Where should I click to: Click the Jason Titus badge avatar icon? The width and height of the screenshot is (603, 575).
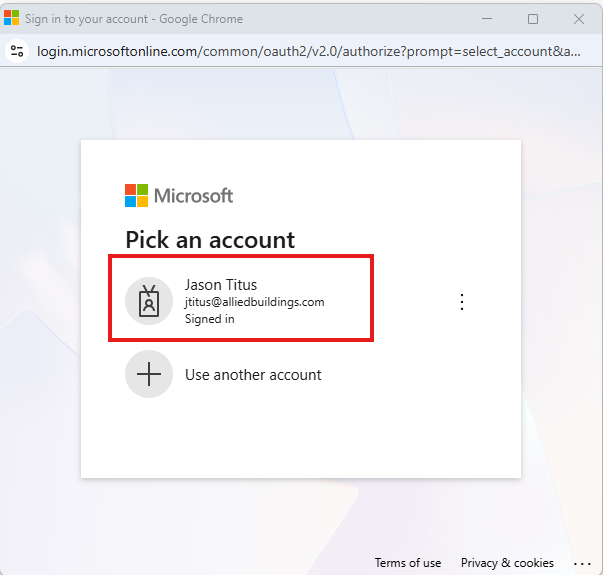[x=149, y=301]
